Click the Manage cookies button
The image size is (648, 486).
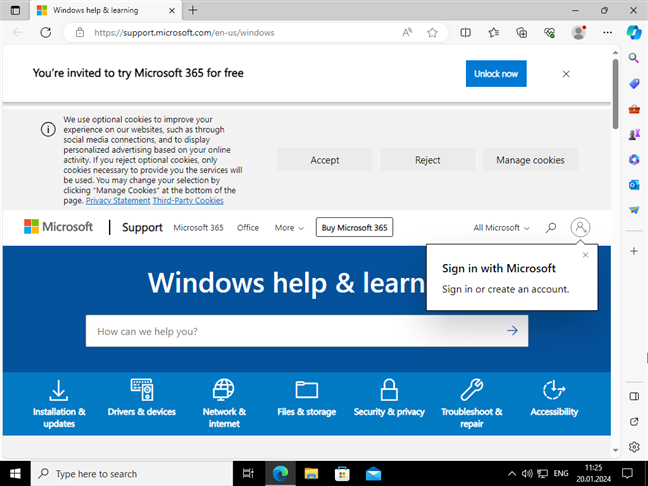530,160
